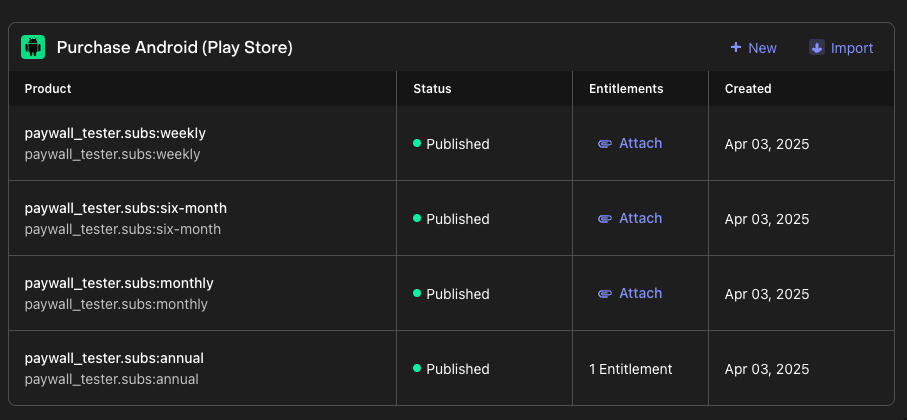Click the paperclip icon in the weekly row
Viewport: 907px width, 420px height.
[604, 144]
